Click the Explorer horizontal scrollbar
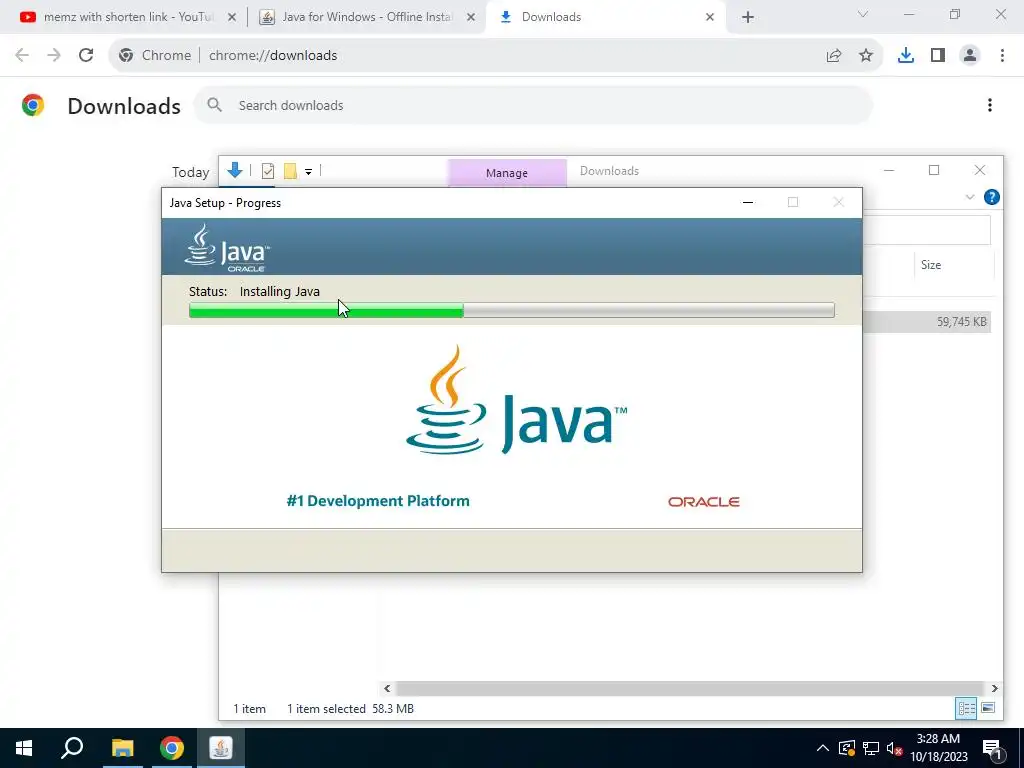Viewport: 1024px width, 768px height. pyautogui.click(x=690, y=688)
